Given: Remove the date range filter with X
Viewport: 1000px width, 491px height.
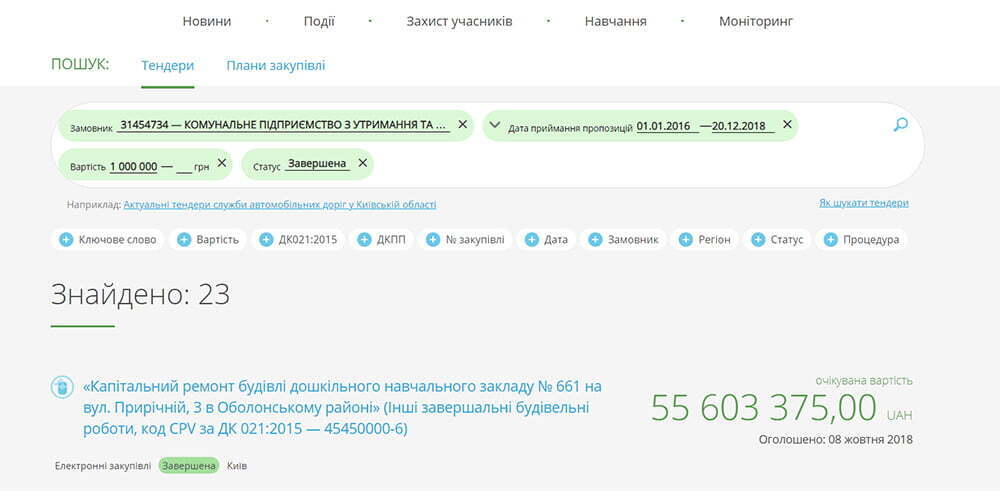Looking at the screenshot, I should [x=787, y=125].
